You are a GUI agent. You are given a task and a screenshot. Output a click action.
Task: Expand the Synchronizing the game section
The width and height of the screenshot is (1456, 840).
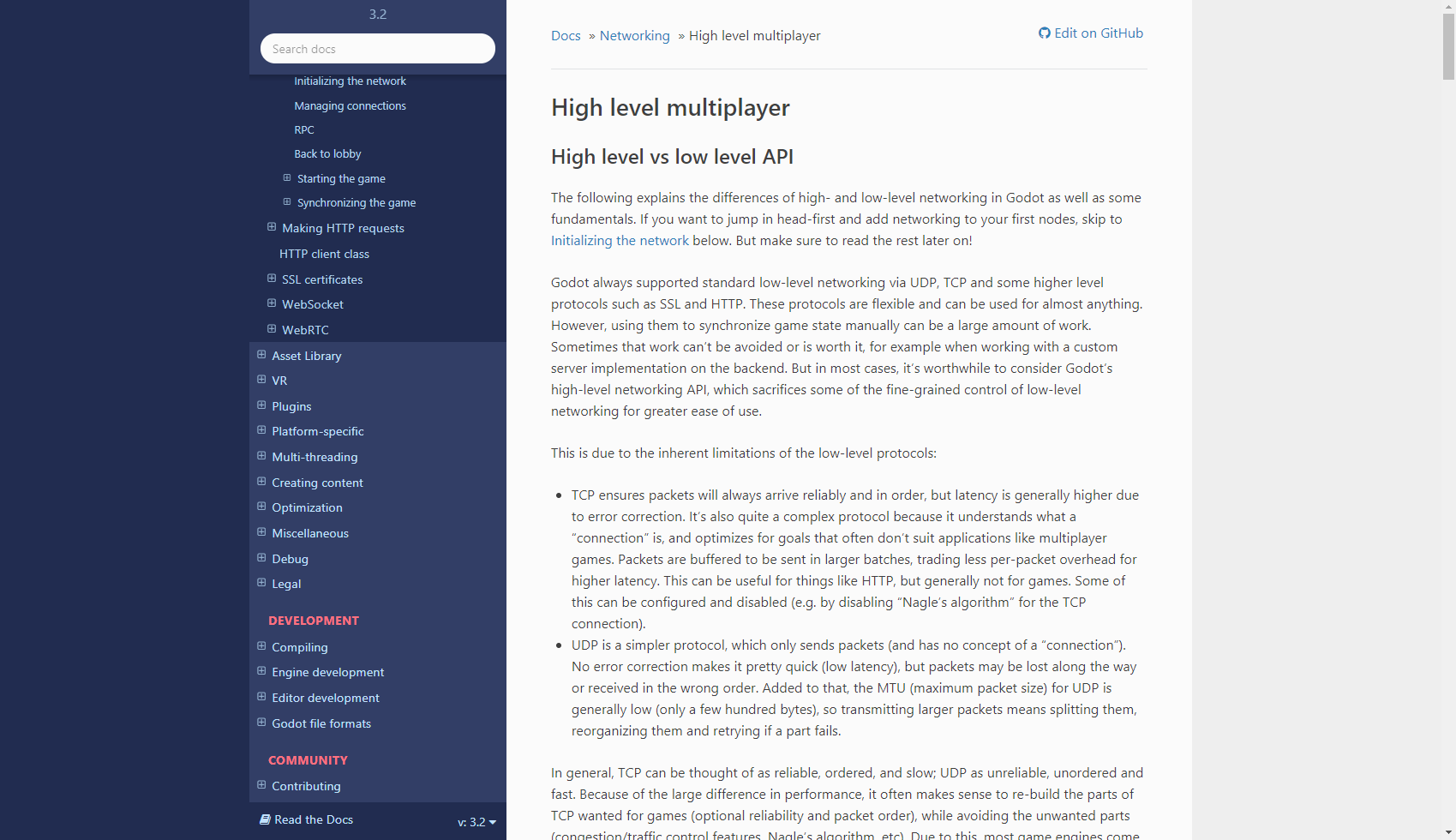(x=286, y=201)
